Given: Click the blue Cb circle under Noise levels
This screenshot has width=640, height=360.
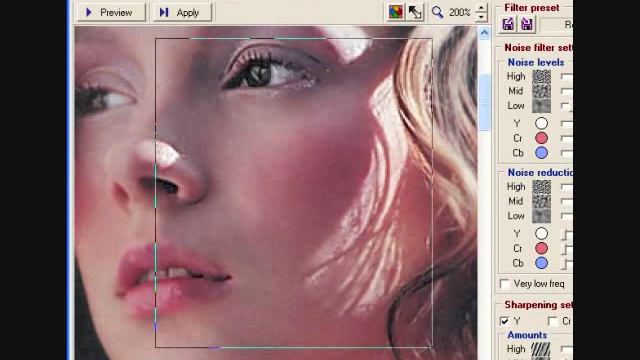Looking at the screenshot, I should click(x=541, y=153).
